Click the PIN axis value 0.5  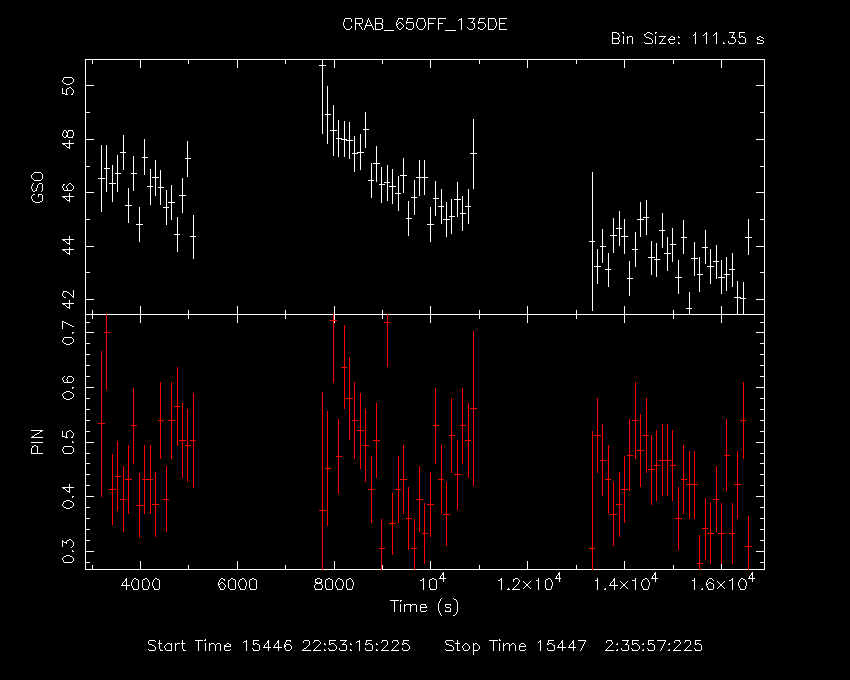tap(69, 441)
